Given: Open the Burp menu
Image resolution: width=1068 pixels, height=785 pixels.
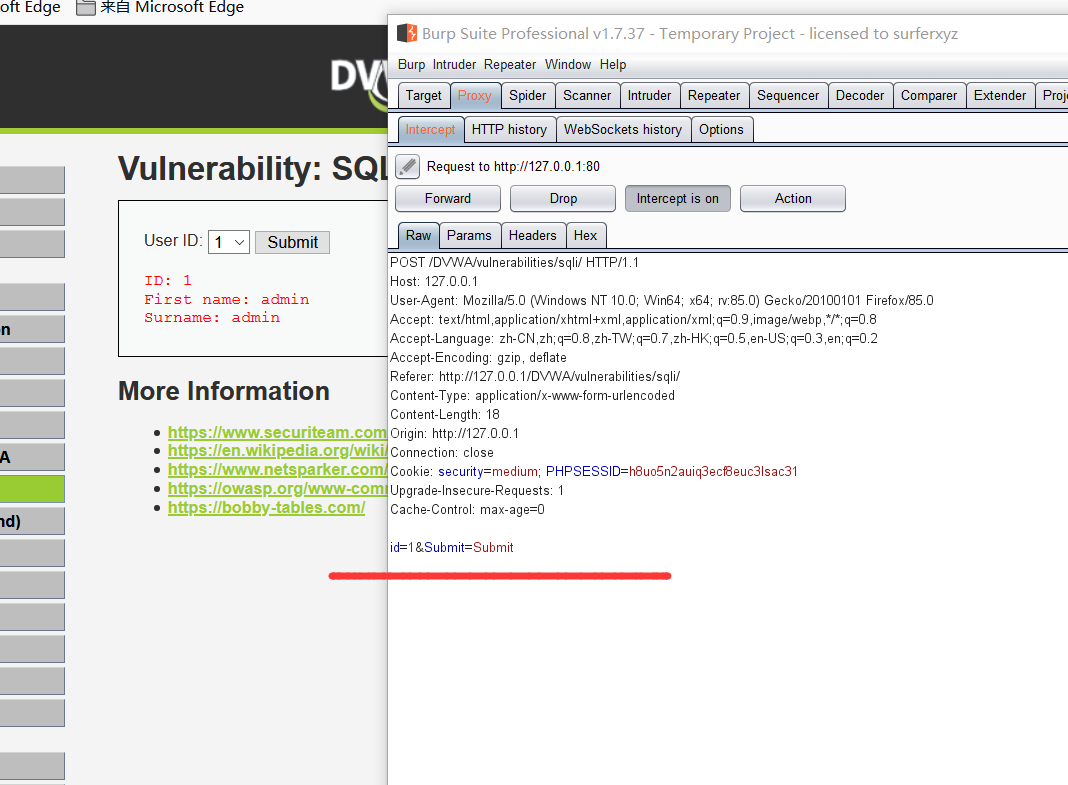Looking at the screenshot, I should (410, 64).
